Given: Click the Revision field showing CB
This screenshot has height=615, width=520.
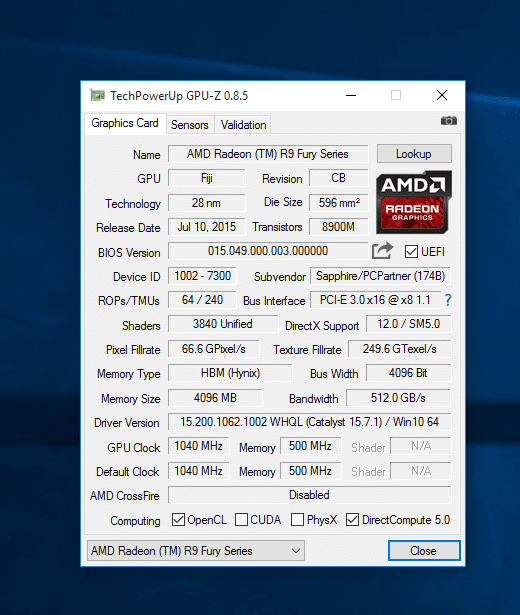Looking at the screenshot, I should tap(338, 178).
